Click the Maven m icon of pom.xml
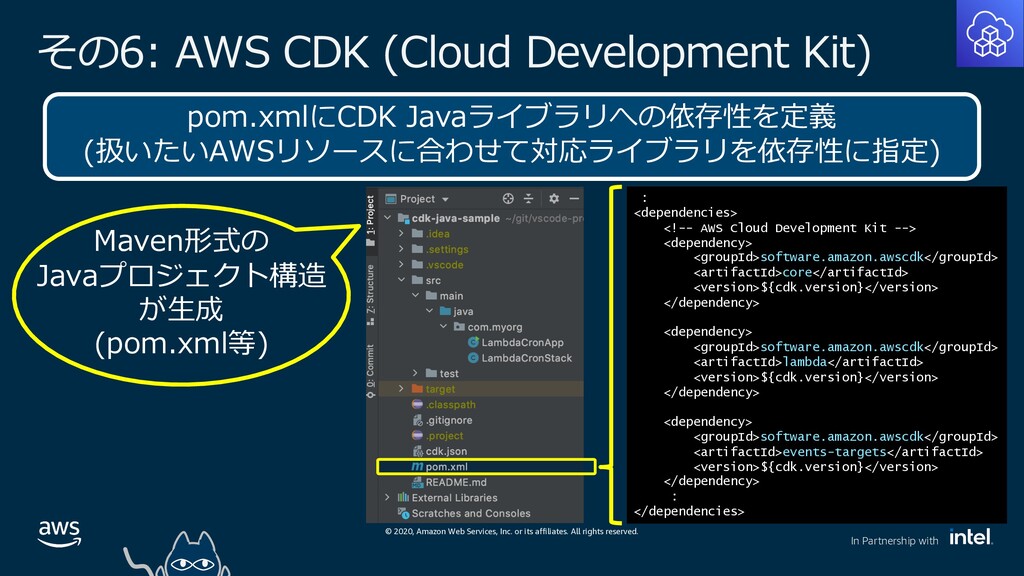This screenshot has height=576, width=1024. coord(417,466)
